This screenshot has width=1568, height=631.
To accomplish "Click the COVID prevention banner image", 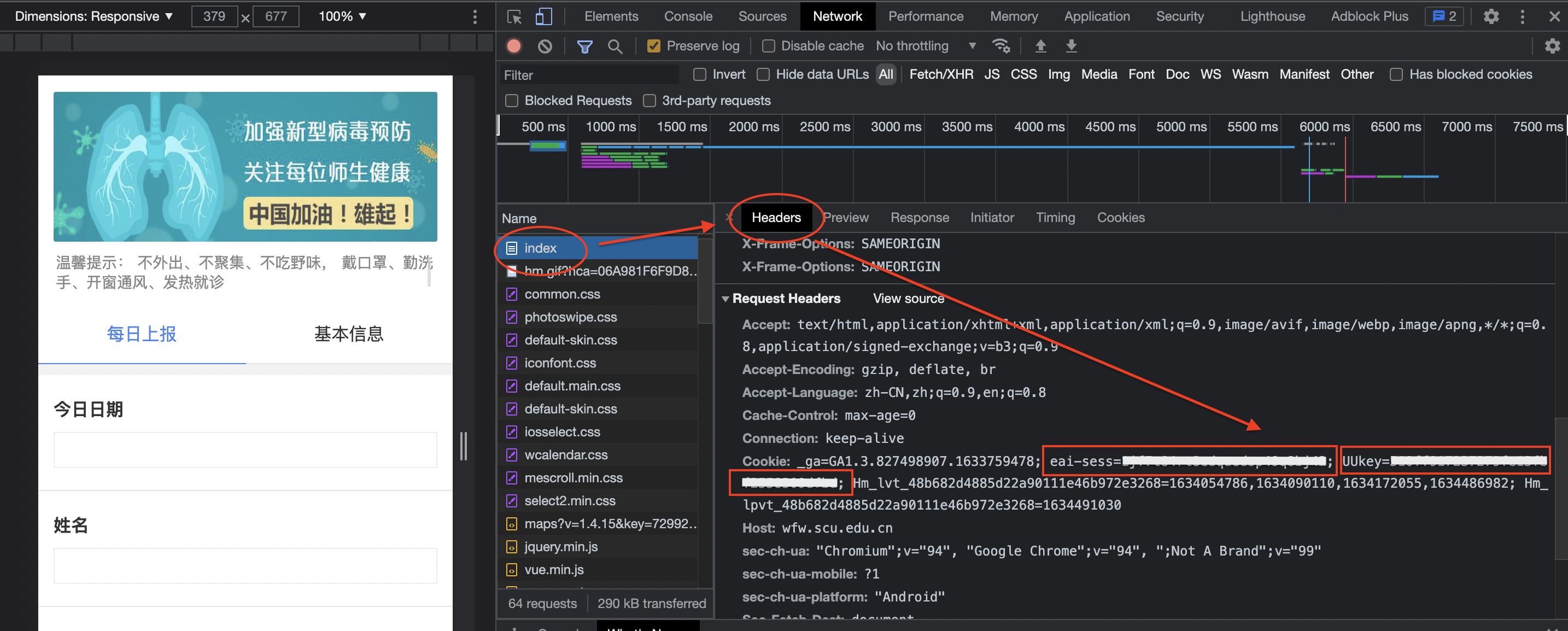I will point(245,167).
